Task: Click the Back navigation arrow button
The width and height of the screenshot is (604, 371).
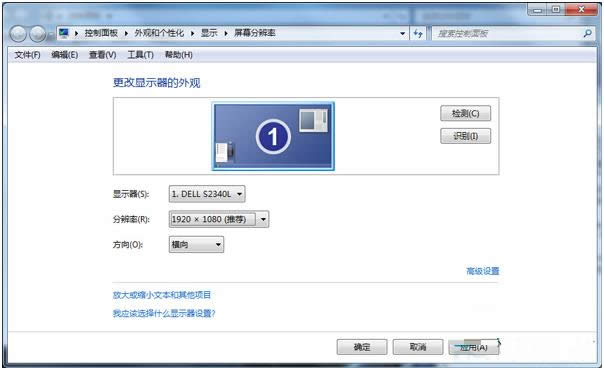Action: point(18,34)
